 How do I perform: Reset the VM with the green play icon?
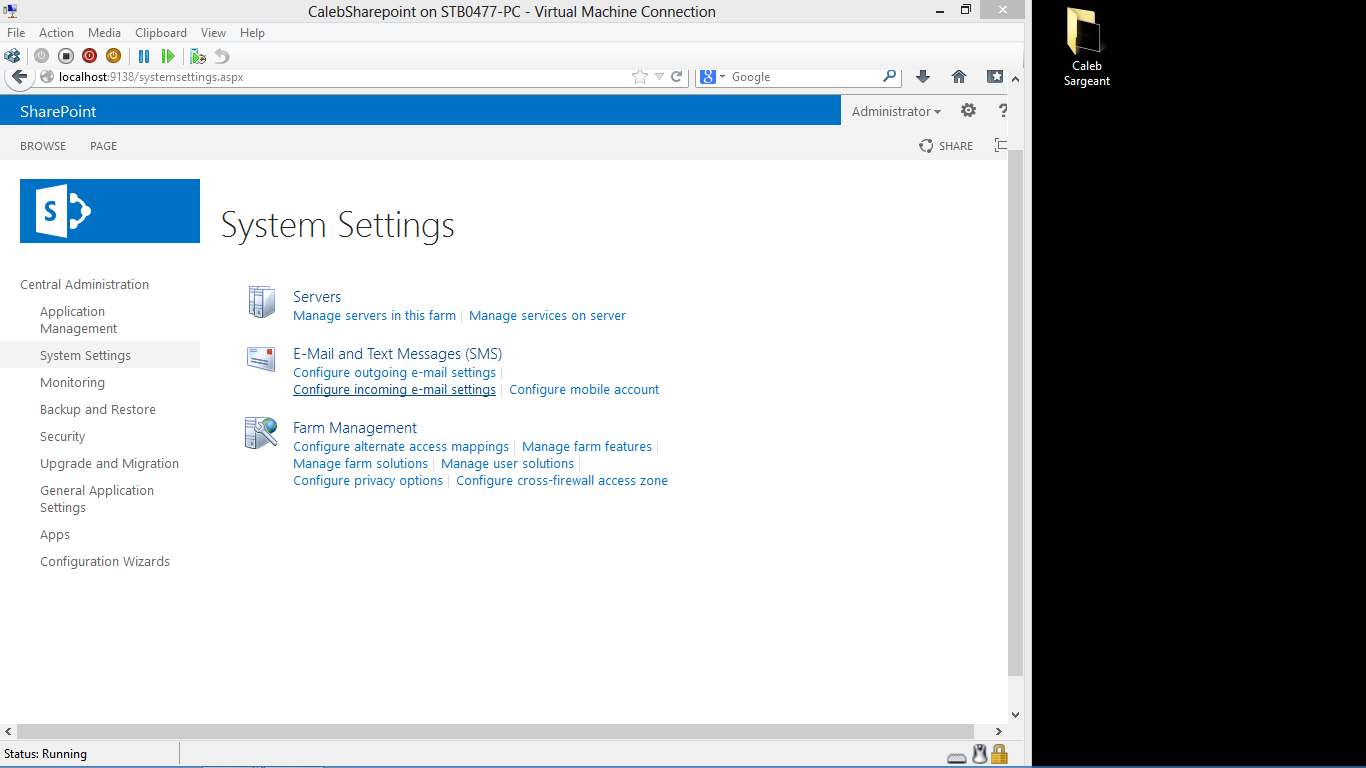[x=168, y=56]
